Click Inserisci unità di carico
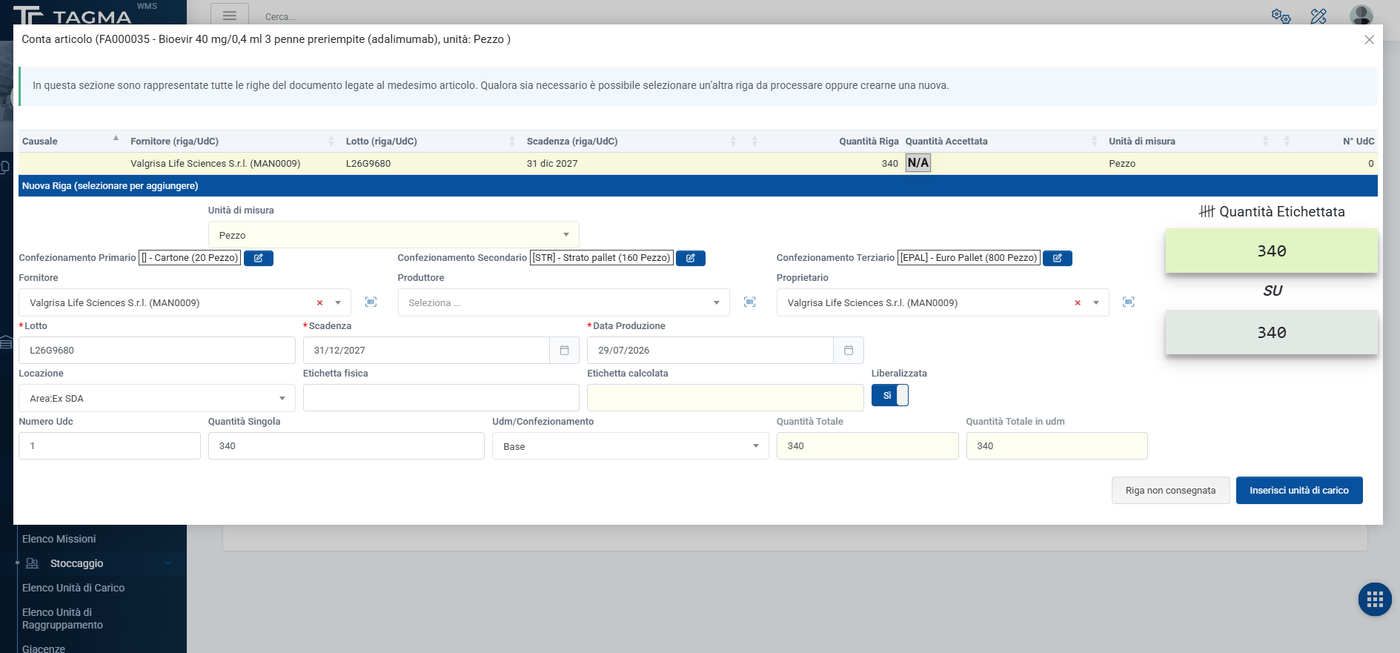This screenshot has width=1400, height=653. tap(1299, 490)
